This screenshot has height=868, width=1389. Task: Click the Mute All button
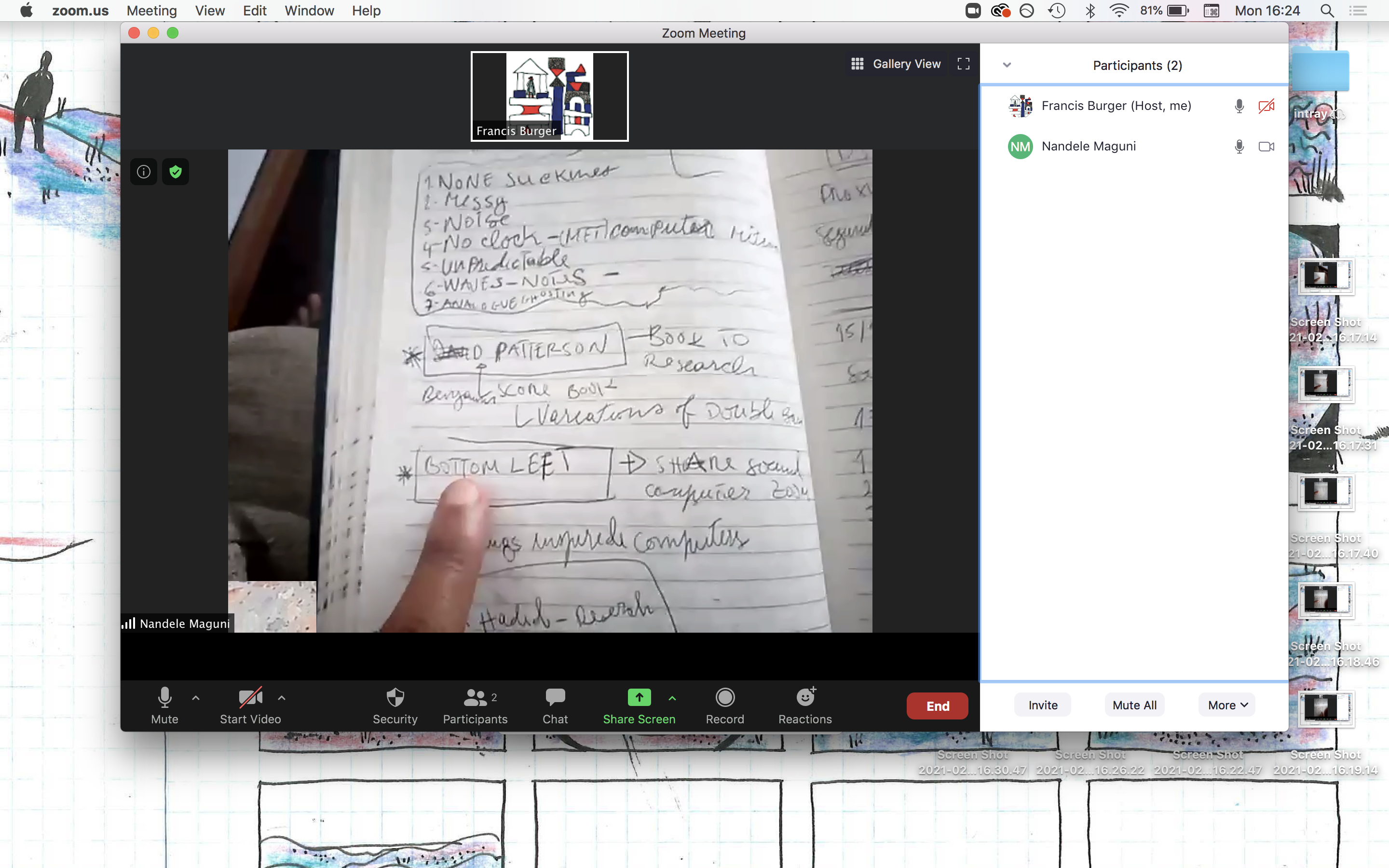tap(1134, 705)
